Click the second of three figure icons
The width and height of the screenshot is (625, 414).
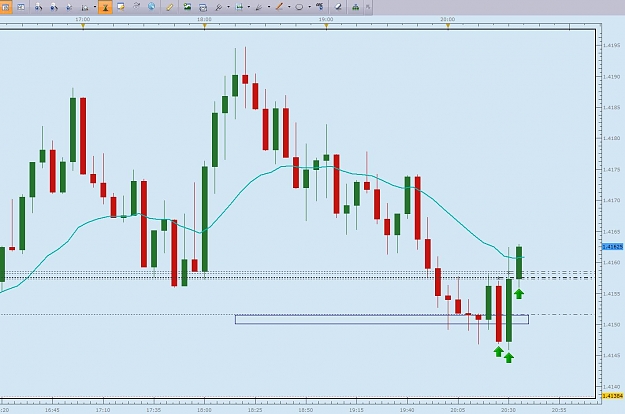tap(54, 7)
